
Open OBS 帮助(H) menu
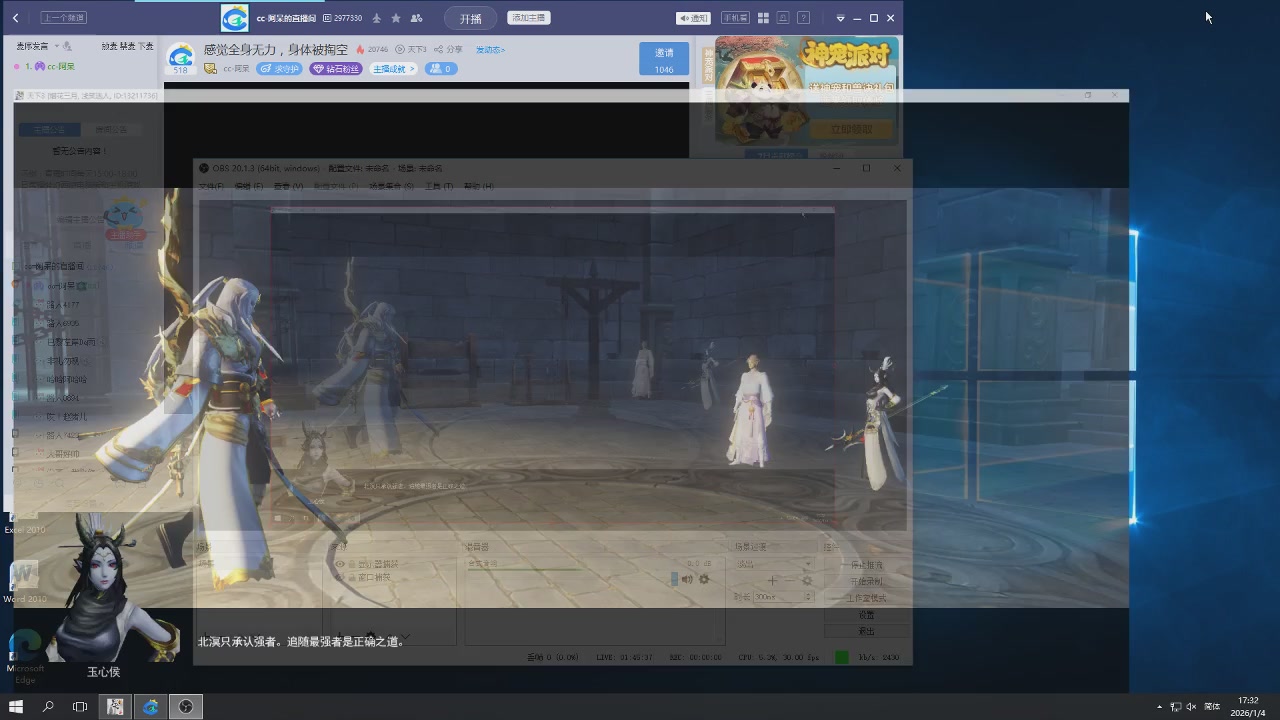[x=478, y=187]
